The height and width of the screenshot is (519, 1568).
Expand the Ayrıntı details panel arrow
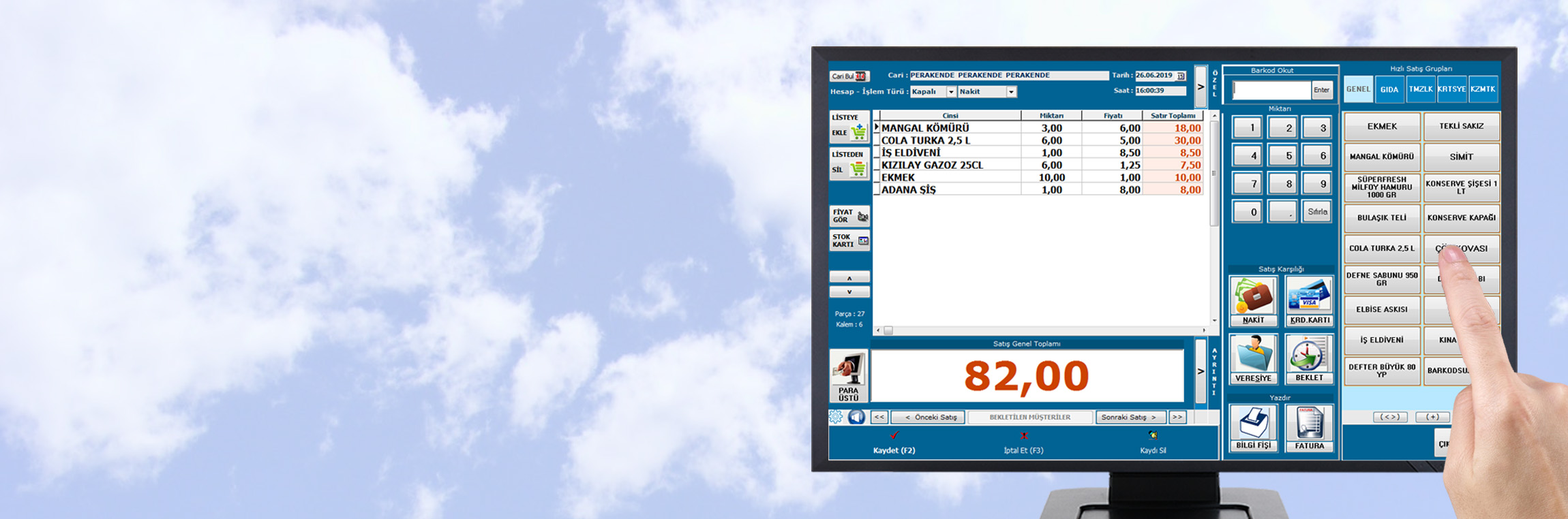[1201, 371]
